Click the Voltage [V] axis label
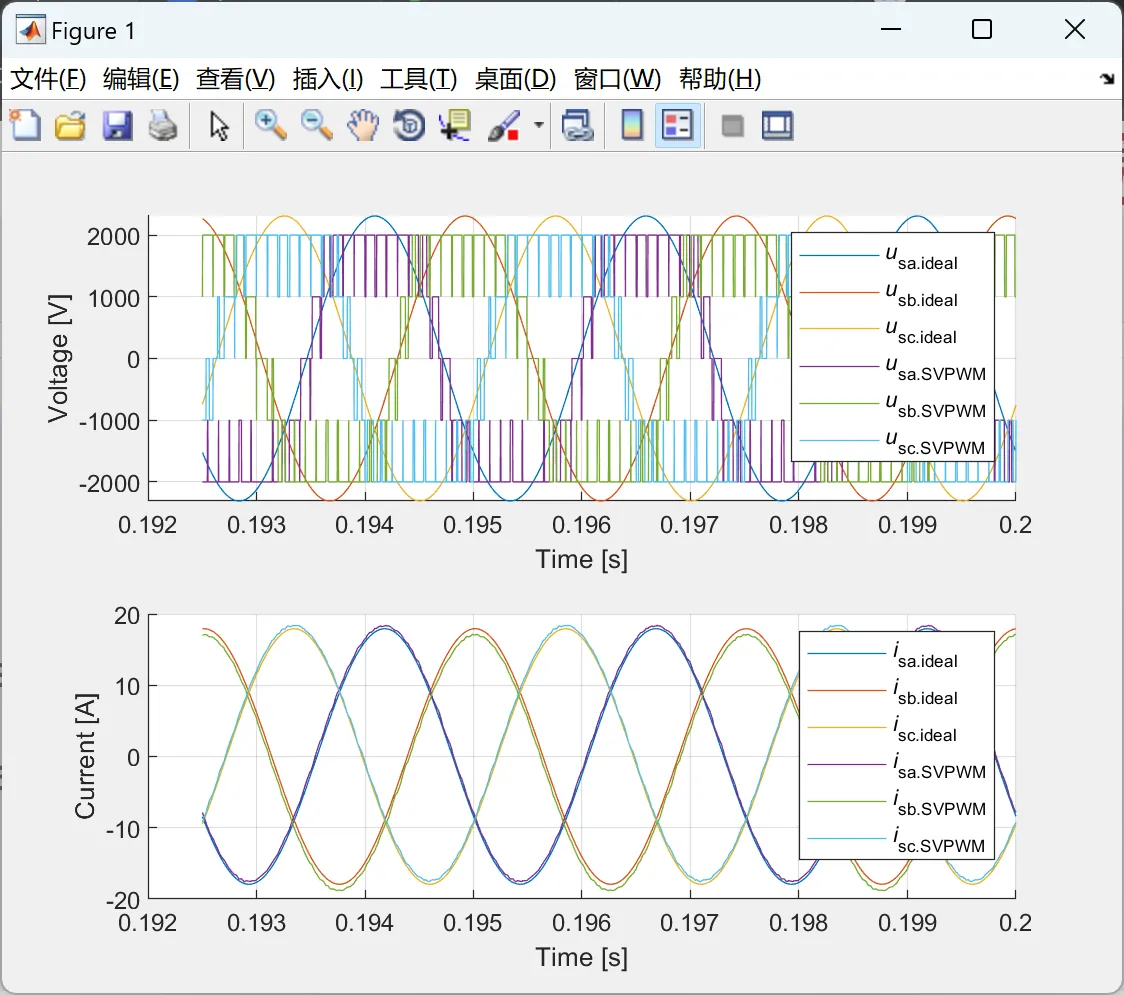1124x995 pixels. click(x=59, y=358)
